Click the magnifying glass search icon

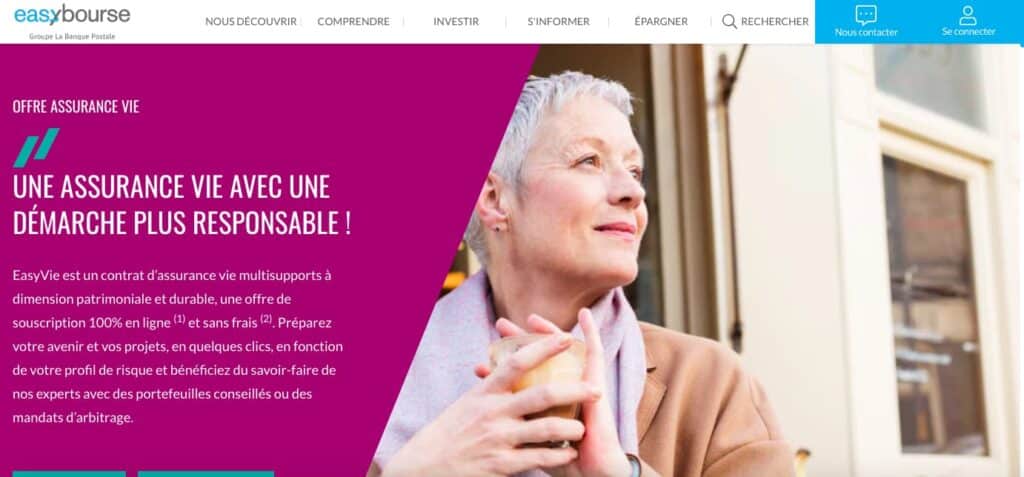tap(729, 22)
